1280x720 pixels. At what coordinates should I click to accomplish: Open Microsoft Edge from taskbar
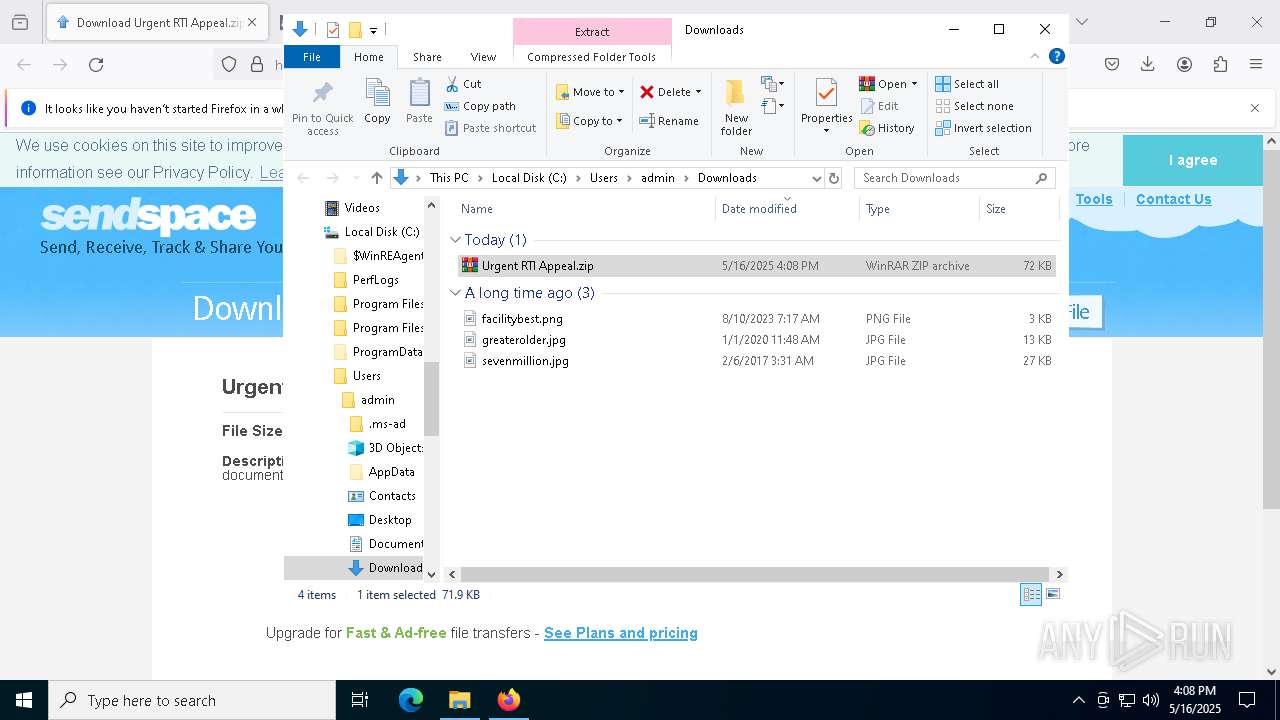411,700
